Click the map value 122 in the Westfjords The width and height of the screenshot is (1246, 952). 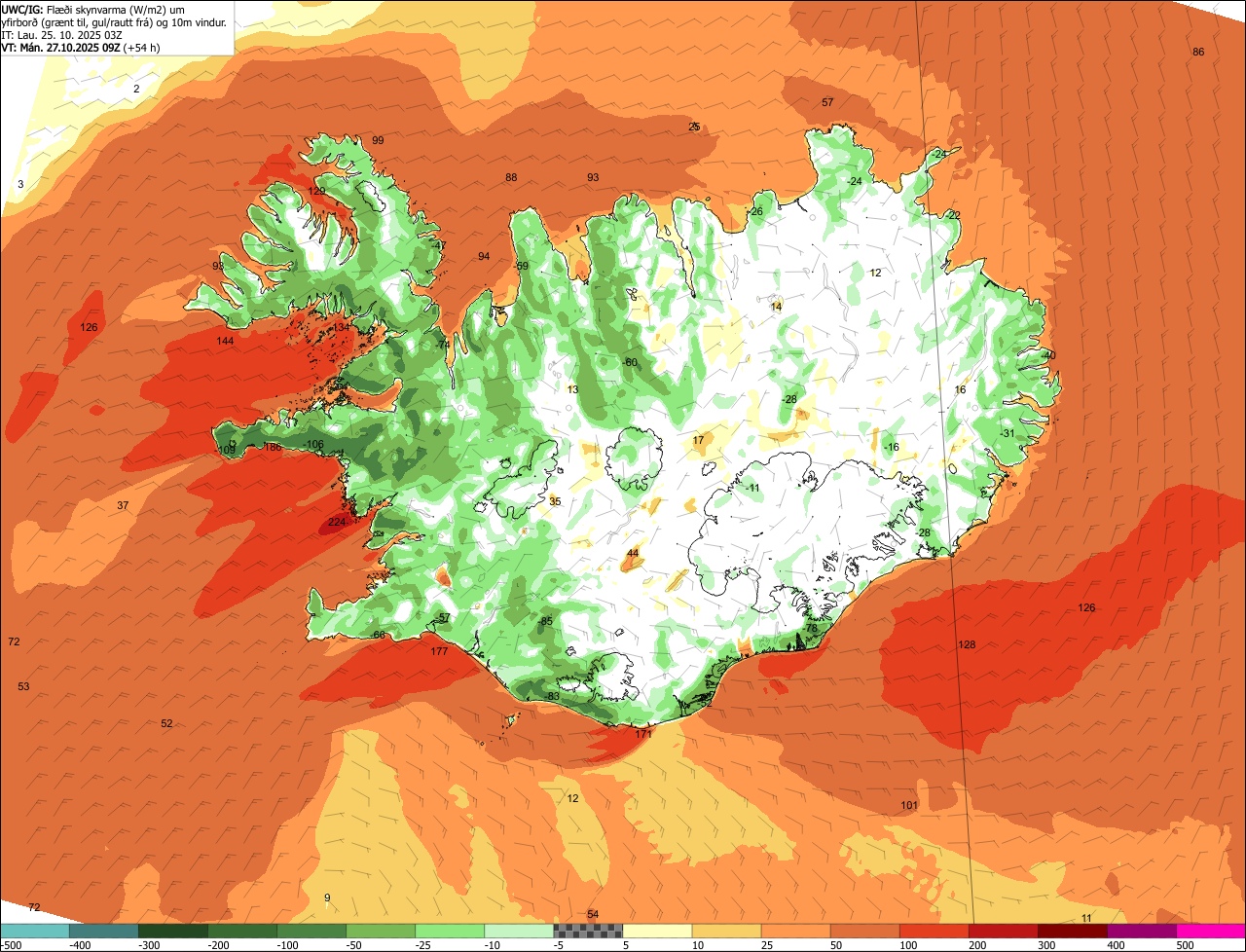pyautogui.click(x=317, y=192)
